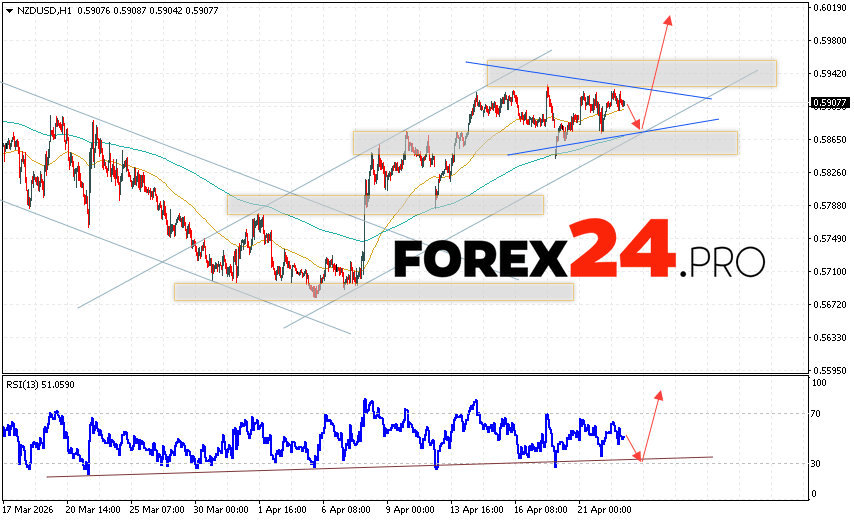
Task: Click the current price tag 0.59077
Action: (x=831, y=103)
